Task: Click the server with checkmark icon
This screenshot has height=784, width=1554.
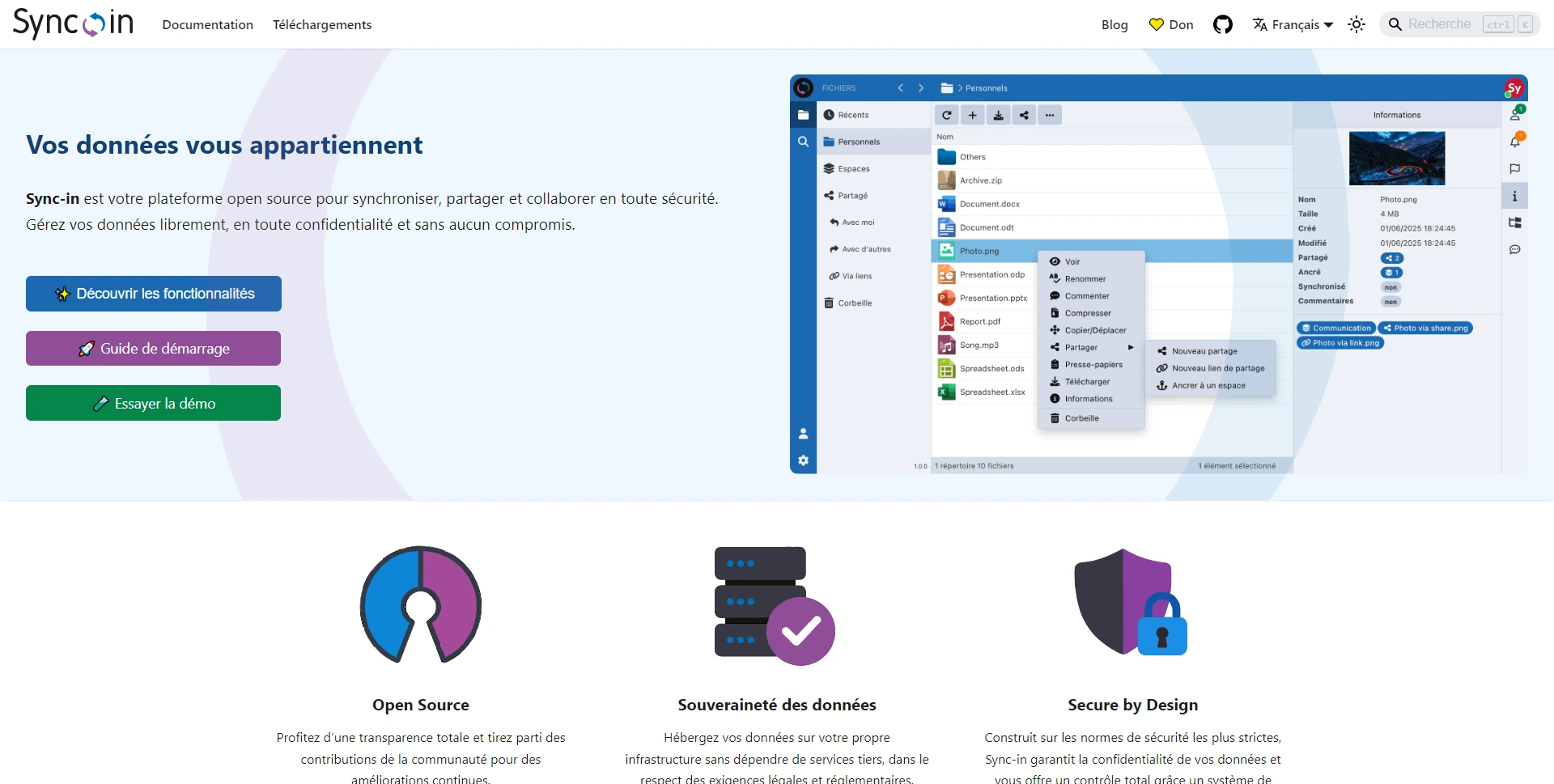Action: pyautogui.click(x=775, y=606)
